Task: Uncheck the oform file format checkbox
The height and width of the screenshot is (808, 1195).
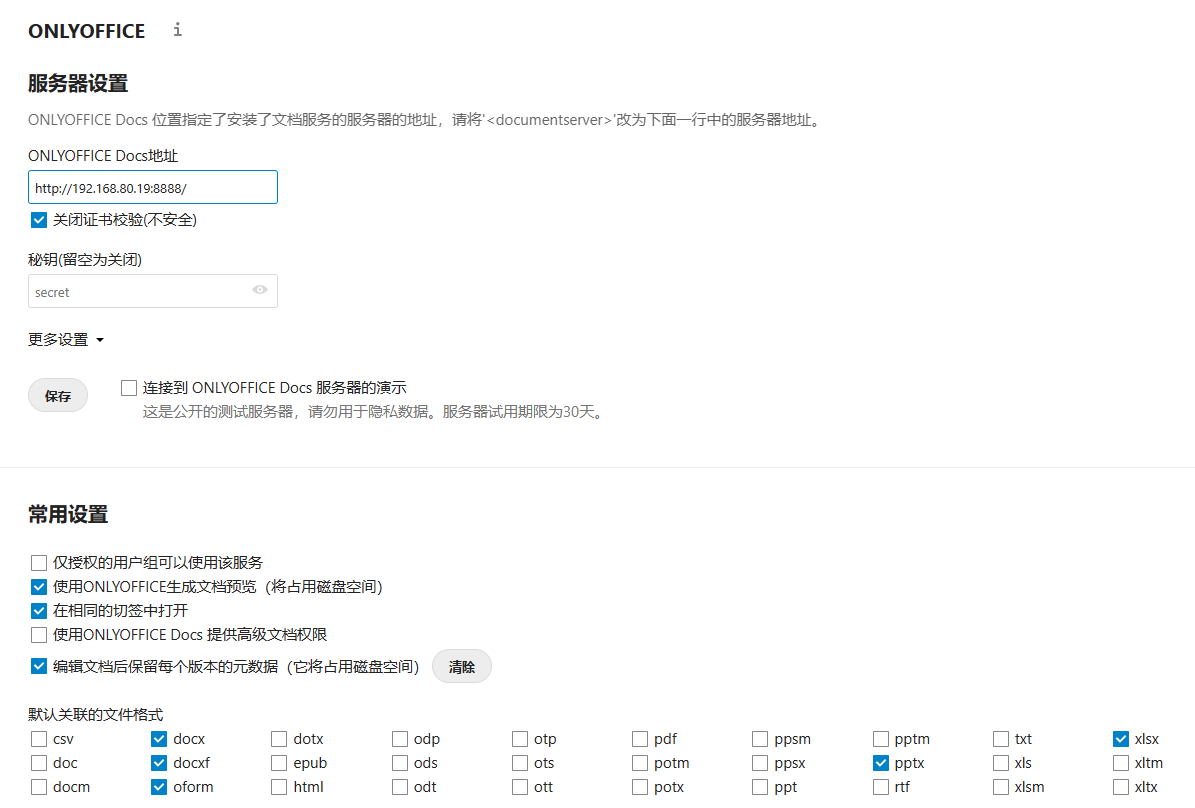Action: pyautogui.click(x=159, y=787)
